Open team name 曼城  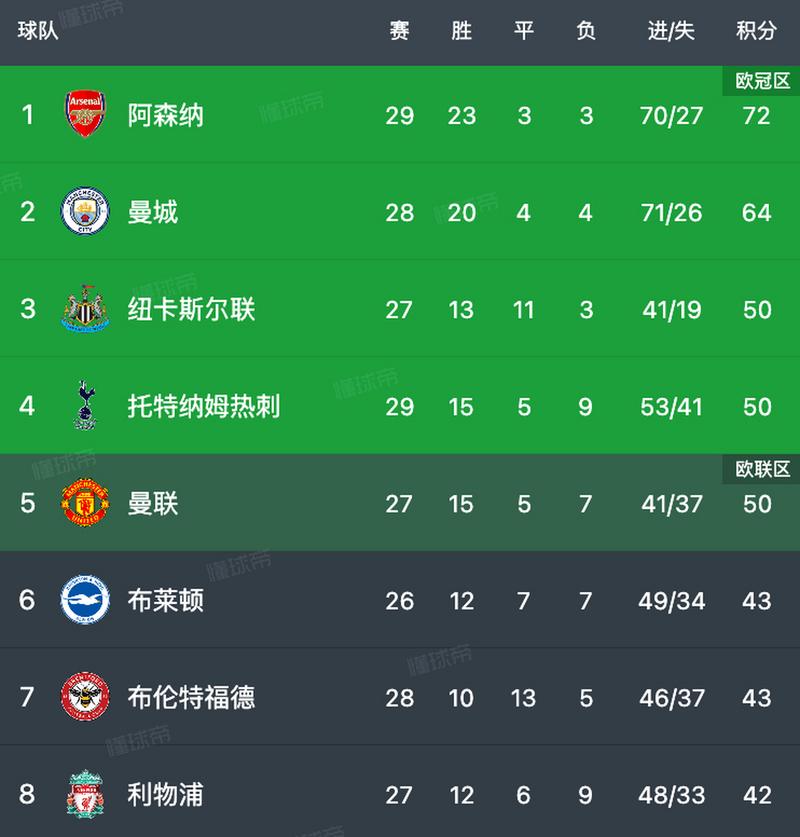[153, 212]
